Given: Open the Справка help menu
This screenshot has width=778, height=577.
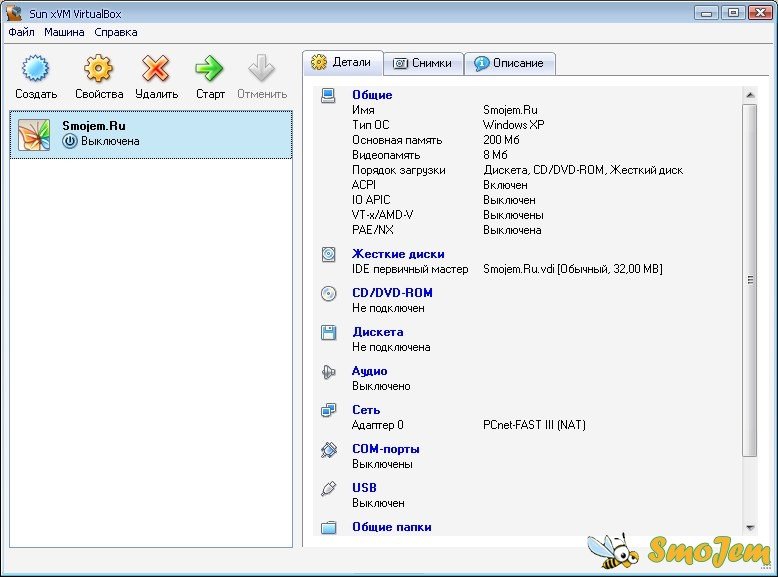Looking at the screenshot, I should point(116,32).
